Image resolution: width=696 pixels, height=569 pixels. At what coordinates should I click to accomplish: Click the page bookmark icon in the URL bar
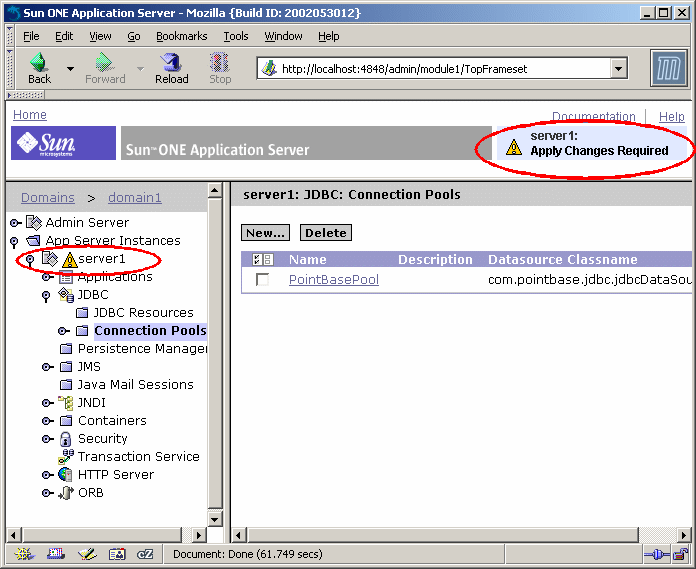(x=269, y=68)
